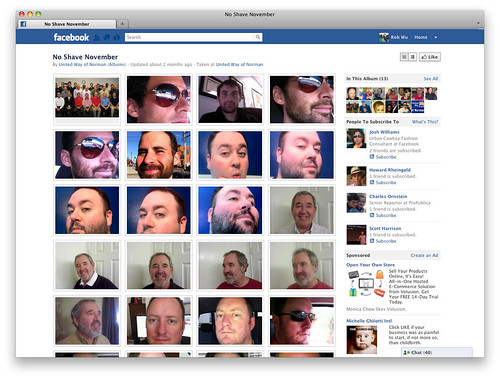The height and width of the screenshot is (379, 500).
Task: Open the Albums link in byline
Action: point(117,64)
